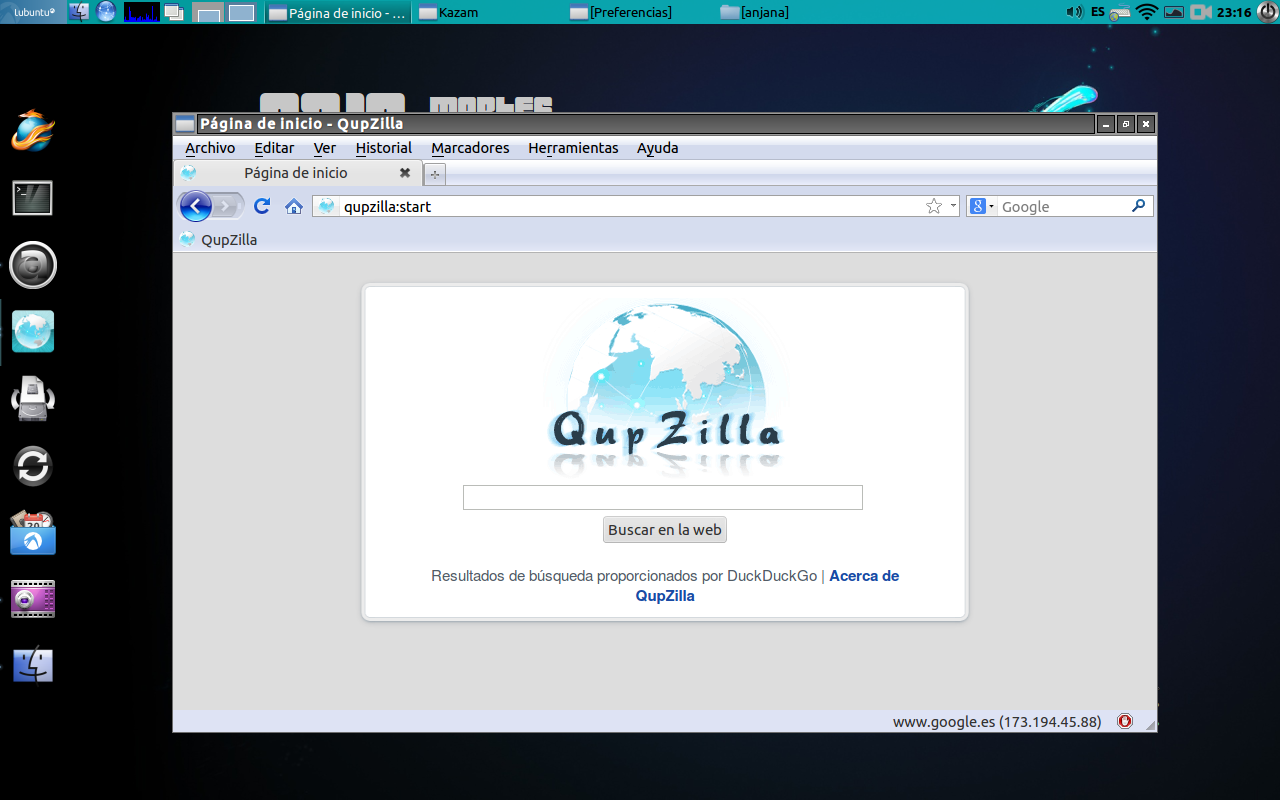The height and width of the screenshot is (800, 1280).
Task: Open the Finder face dock icon
Action: [33, 665]
